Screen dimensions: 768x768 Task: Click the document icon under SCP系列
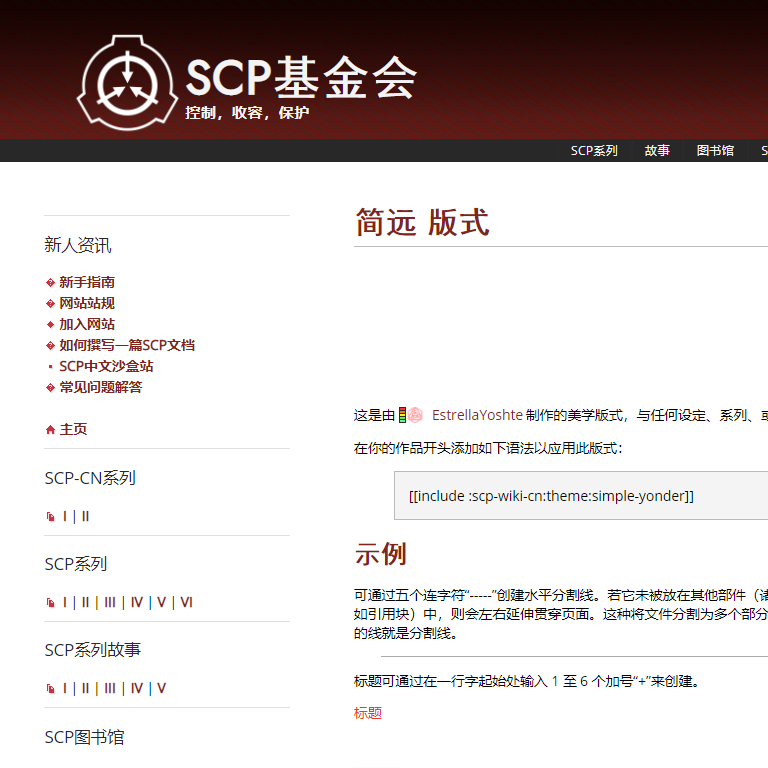tap(51, 603)
